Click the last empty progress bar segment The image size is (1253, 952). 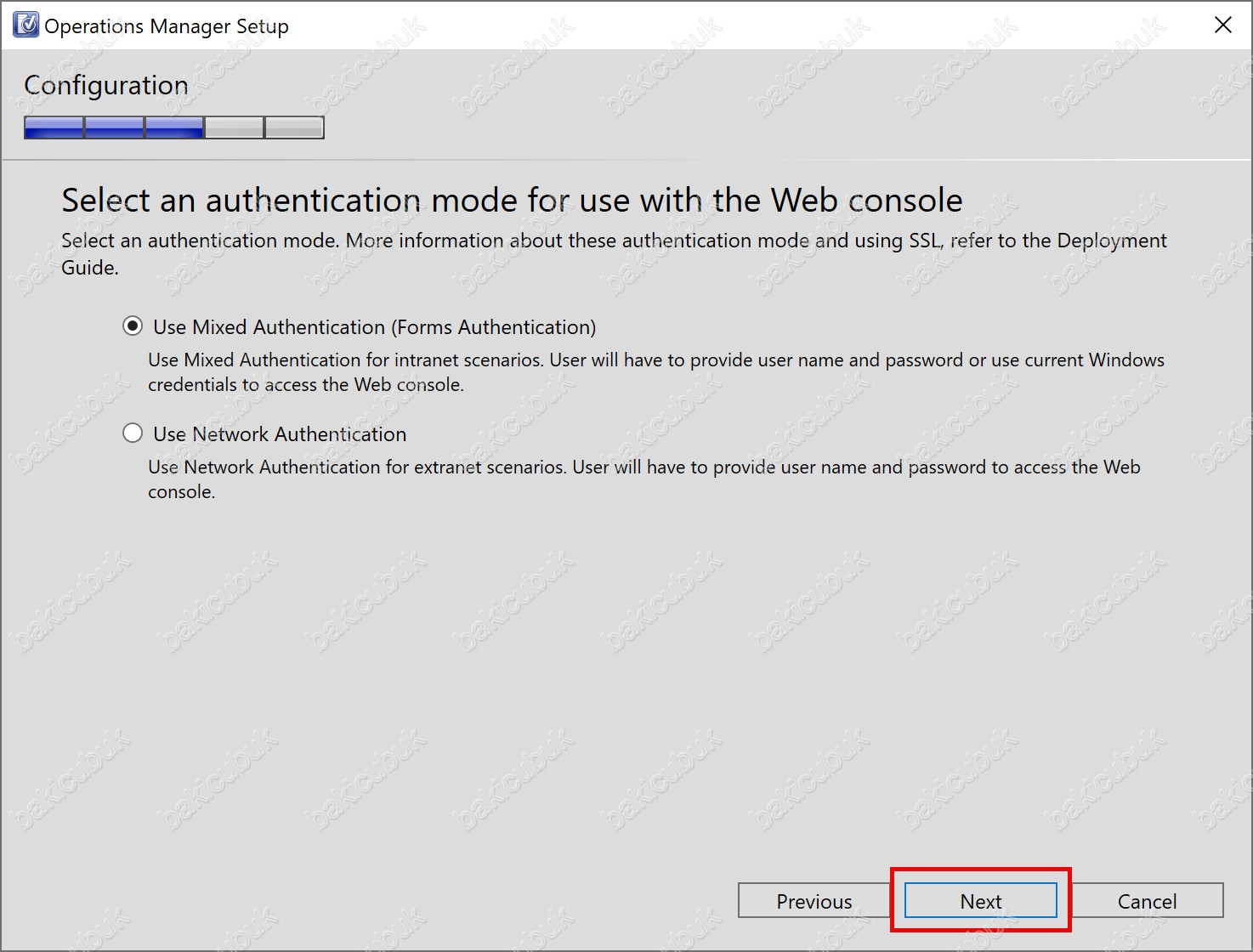(294, 127)
